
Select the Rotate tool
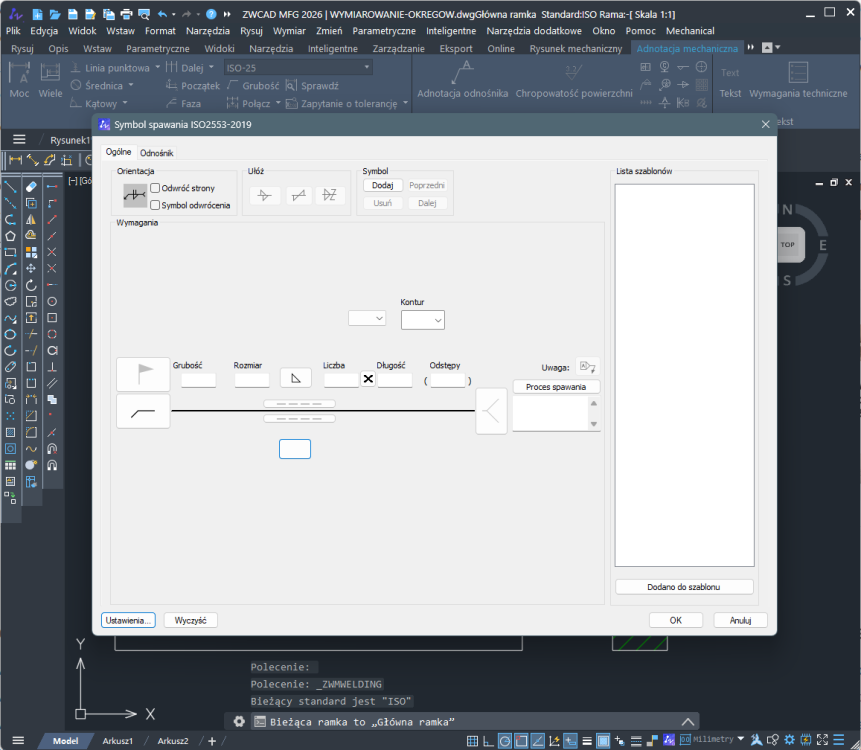[31, 285]
